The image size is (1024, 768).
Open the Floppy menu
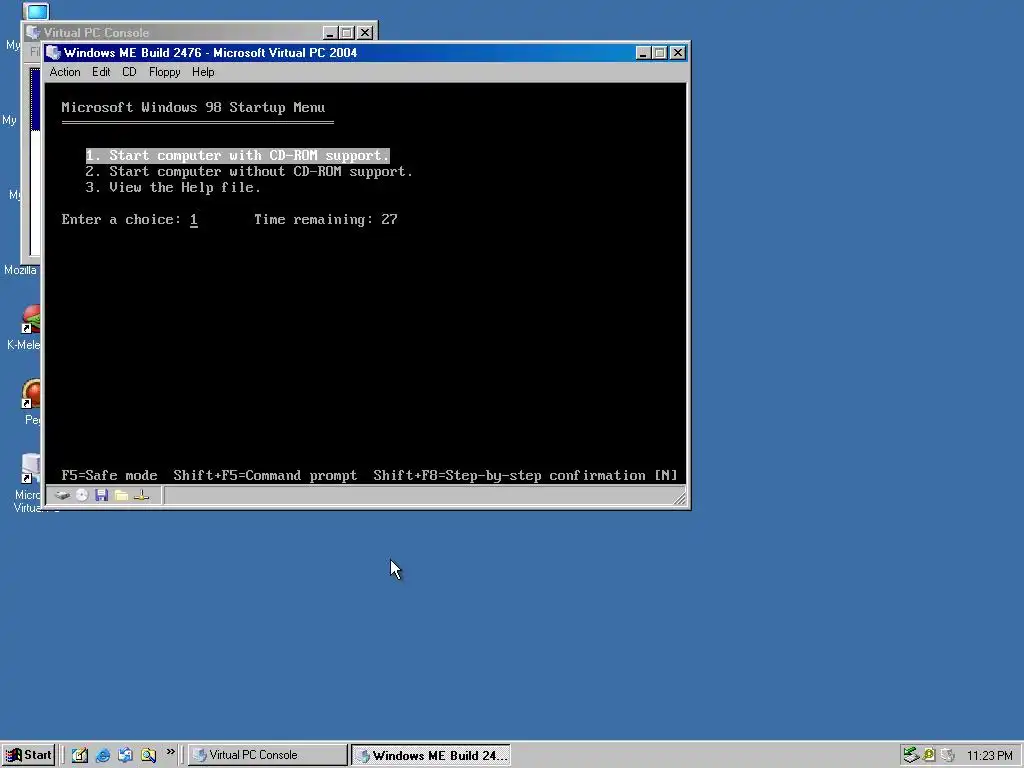164,72
